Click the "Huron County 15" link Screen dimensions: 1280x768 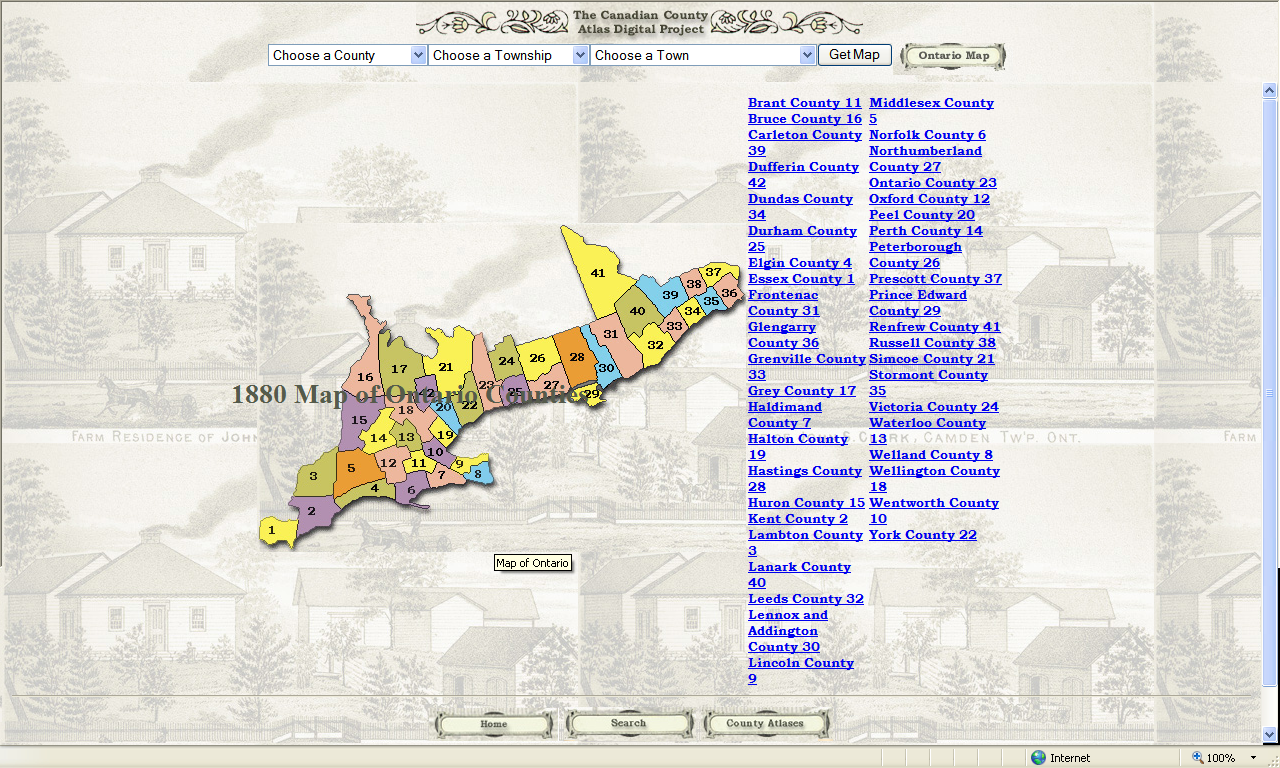coord(806,502)
